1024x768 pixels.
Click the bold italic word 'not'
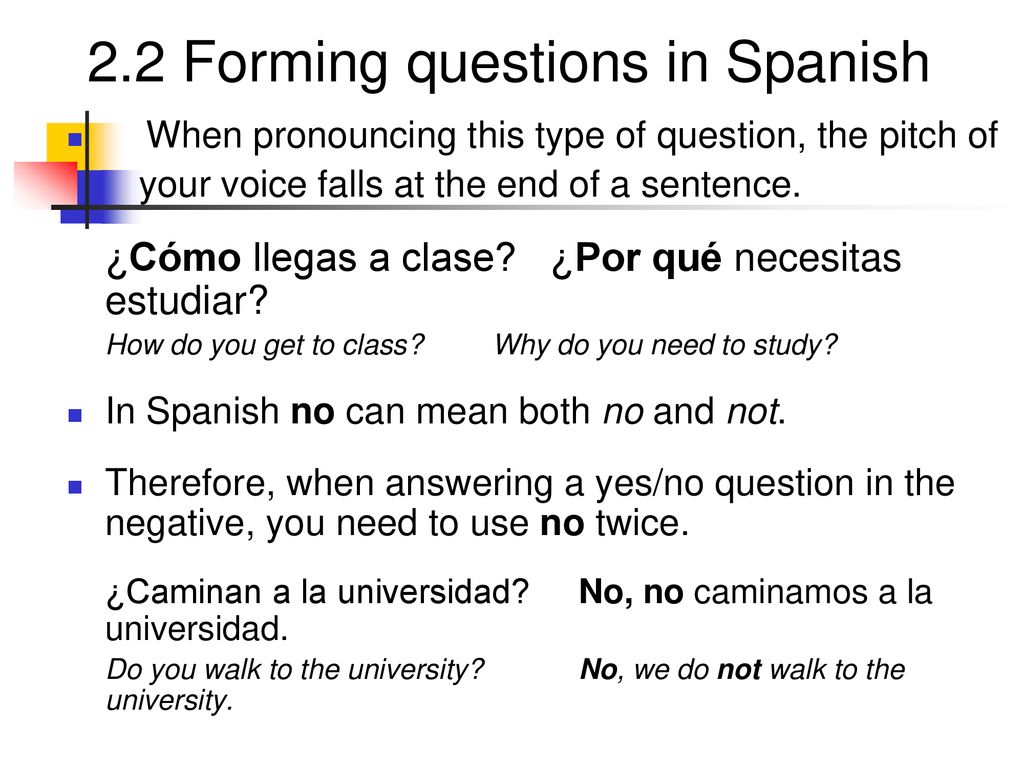739,670
